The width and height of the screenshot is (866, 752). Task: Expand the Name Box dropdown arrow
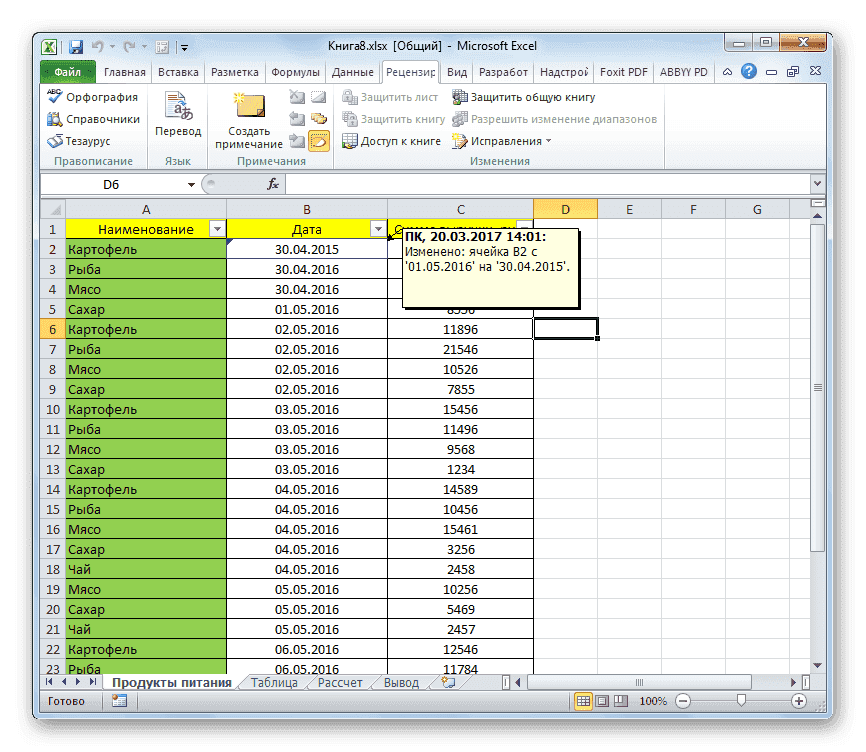pos(191,185)
